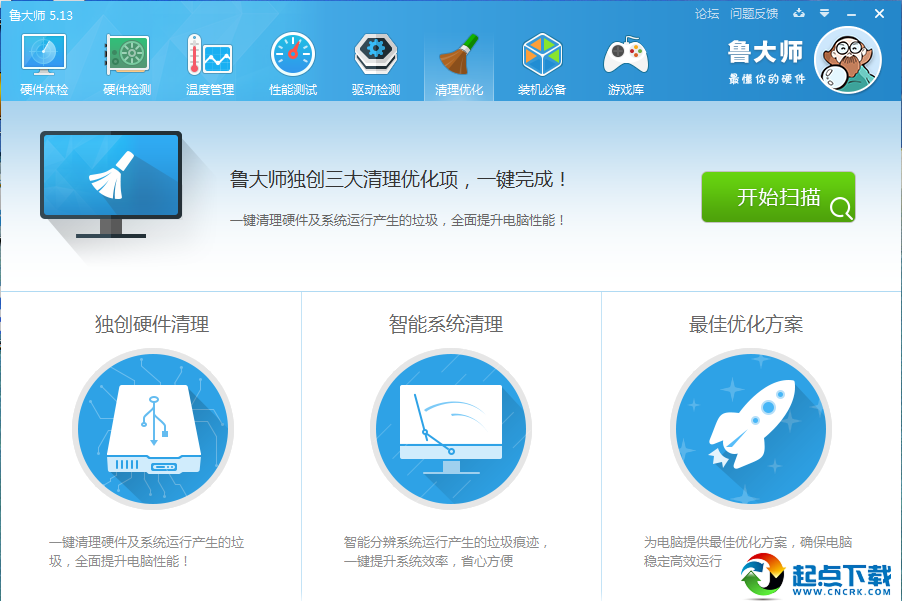Open 装机必备 essential software section
This screenshot has height=601, width=902.
pyautogui.click(x=542, y=64)
